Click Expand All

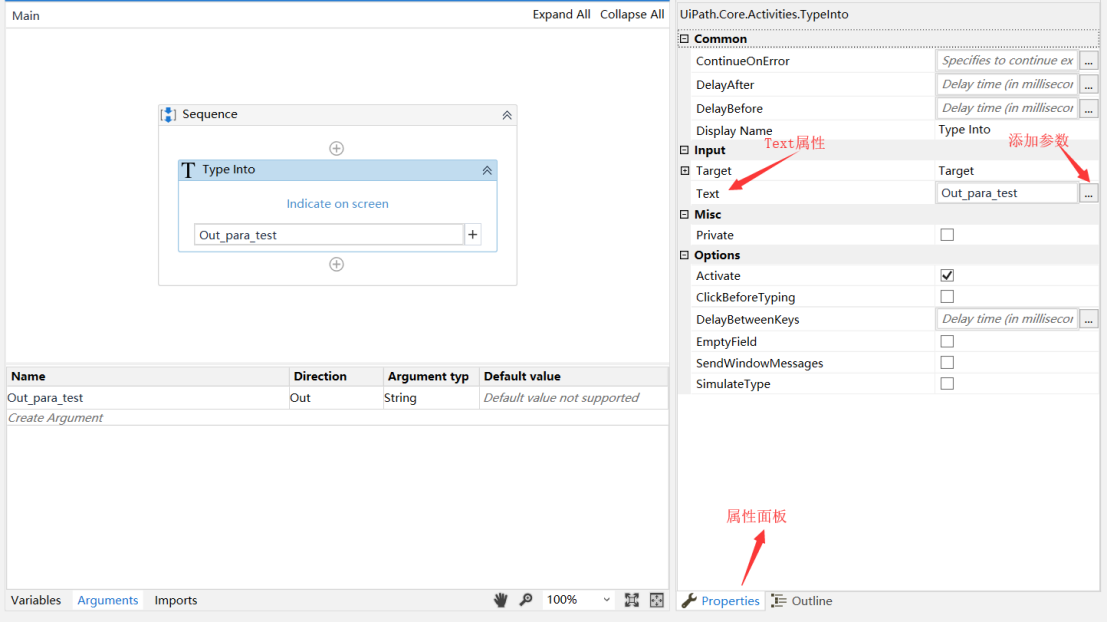[x=561, y=14]
